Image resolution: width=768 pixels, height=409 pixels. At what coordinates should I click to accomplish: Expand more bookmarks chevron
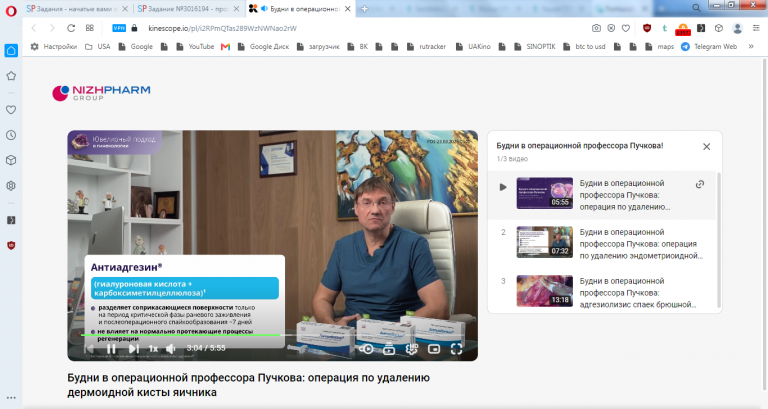click(x=751, y=47)
